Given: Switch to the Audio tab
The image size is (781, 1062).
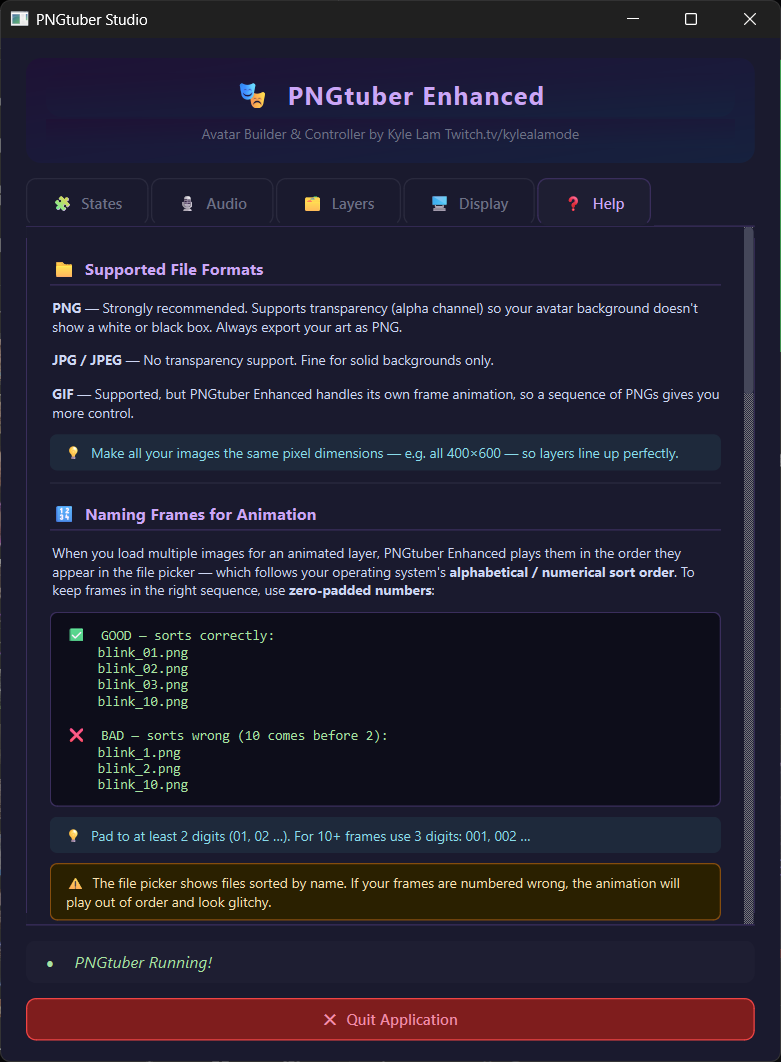Looking at the screenshot, I should coord(212,202).
